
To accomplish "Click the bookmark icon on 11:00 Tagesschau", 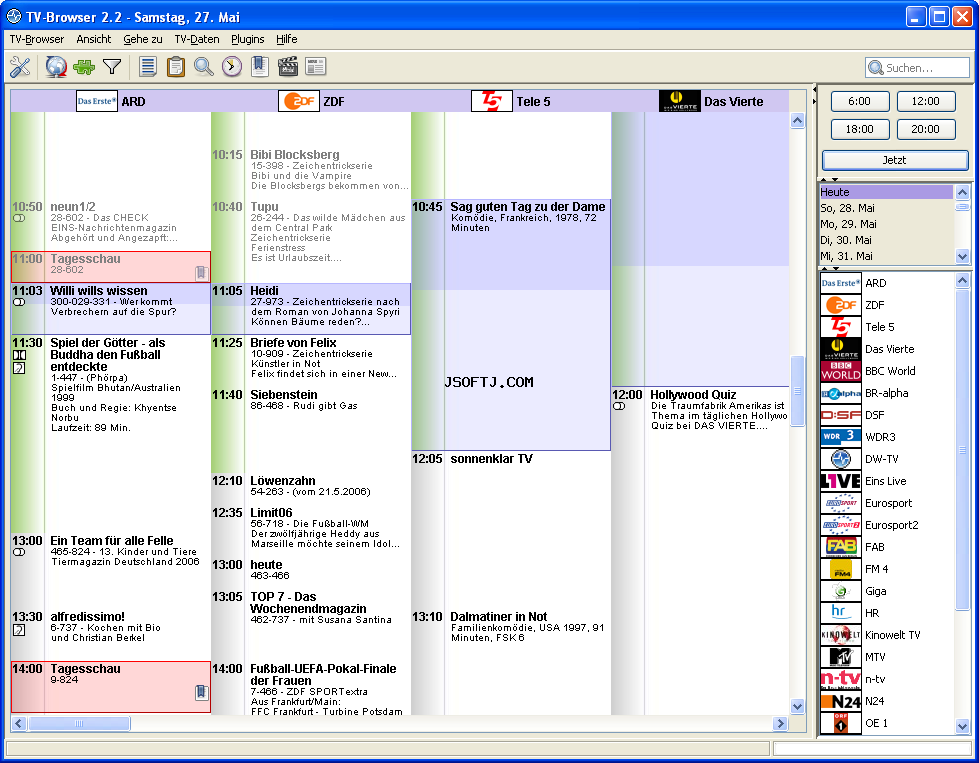I will pyautogui.click(x=201, y=272).
